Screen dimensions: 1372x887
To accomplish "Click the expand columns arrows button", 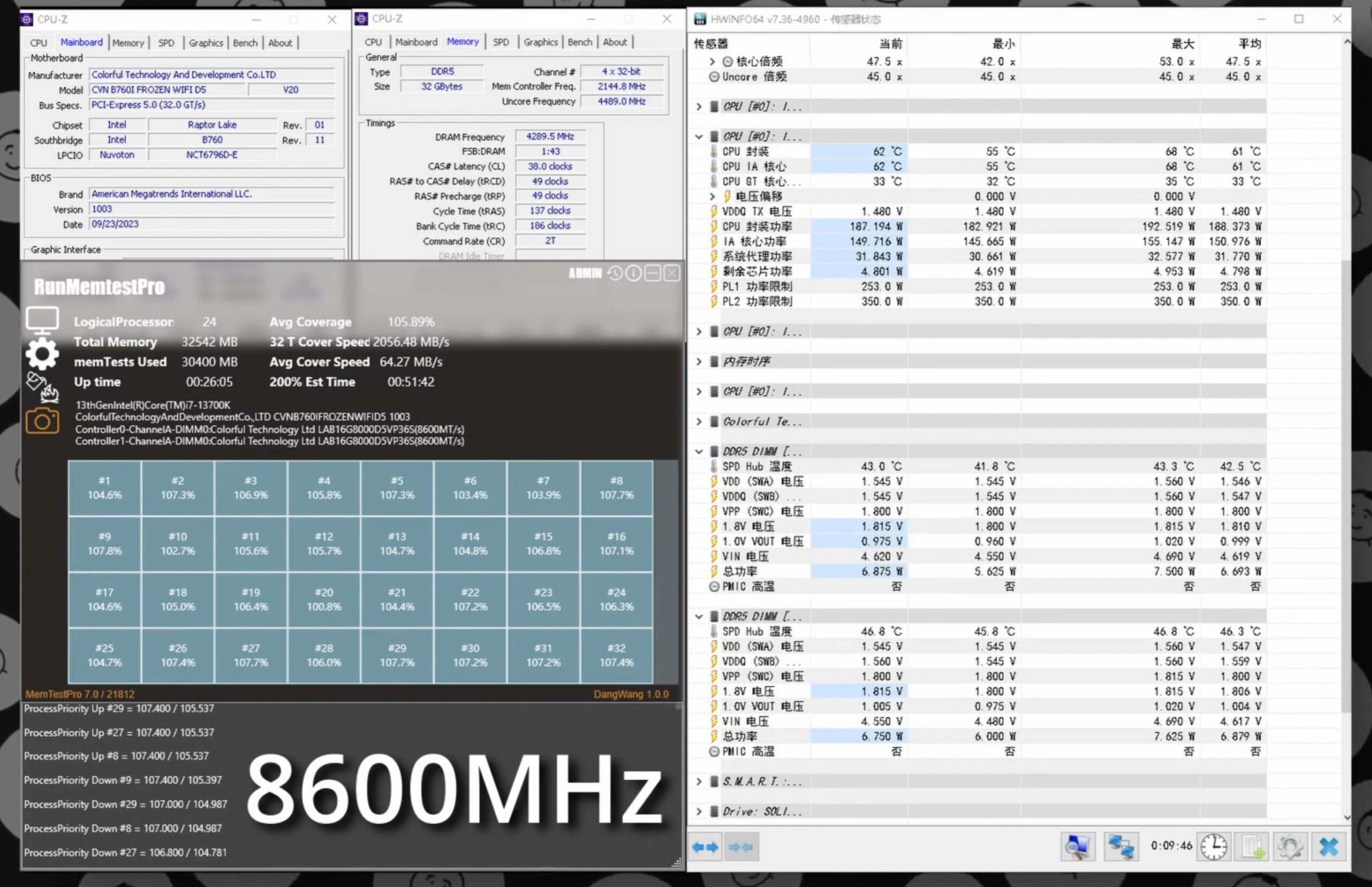I will [x=705, y=847].
